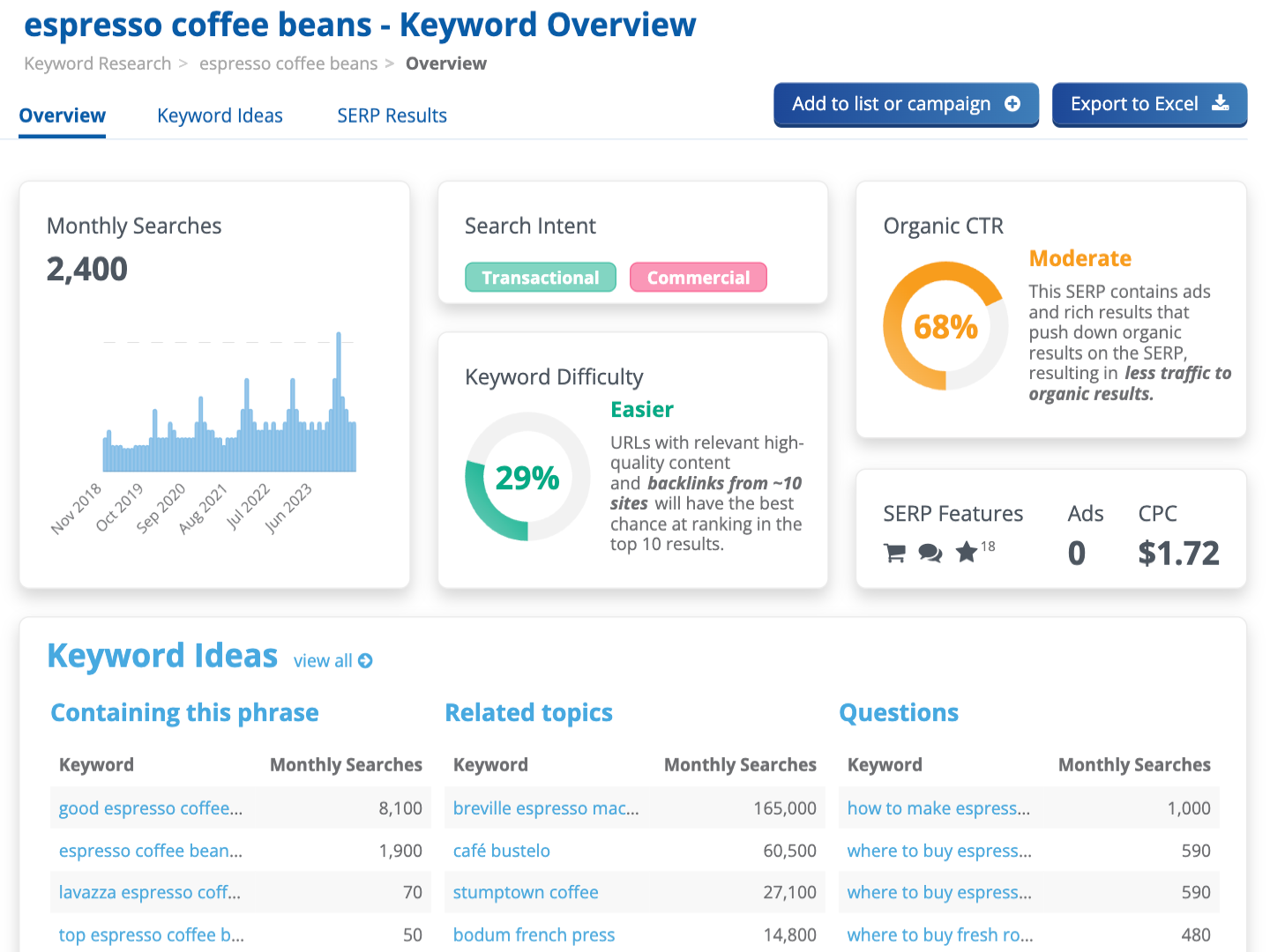Image resolution: width=1270 pixels, height=952 pixels.
Task: Switch to the Keyword Ideas tab
Action: [220, 115]
